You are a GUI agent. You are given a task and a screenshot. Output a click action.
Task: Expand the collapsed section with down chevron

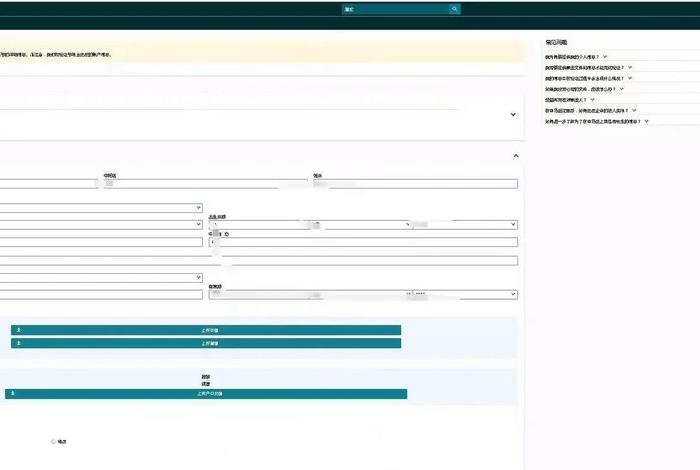click(x=513, y=114)
